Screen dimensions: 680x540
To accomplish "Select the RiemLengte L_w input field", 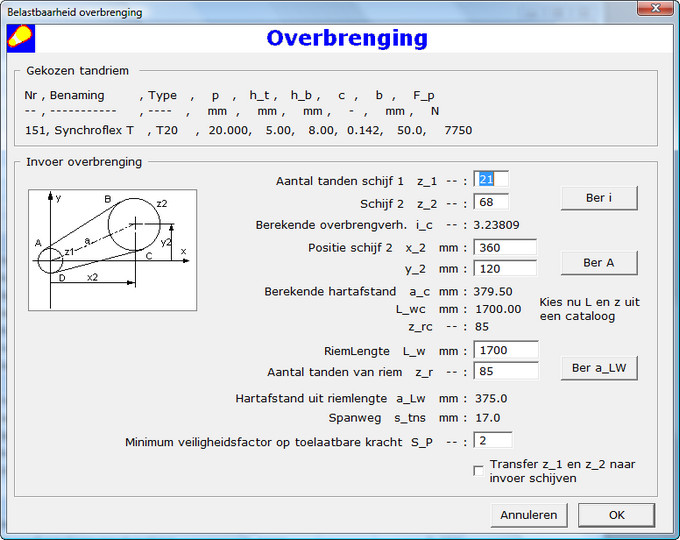I will 506,350.
